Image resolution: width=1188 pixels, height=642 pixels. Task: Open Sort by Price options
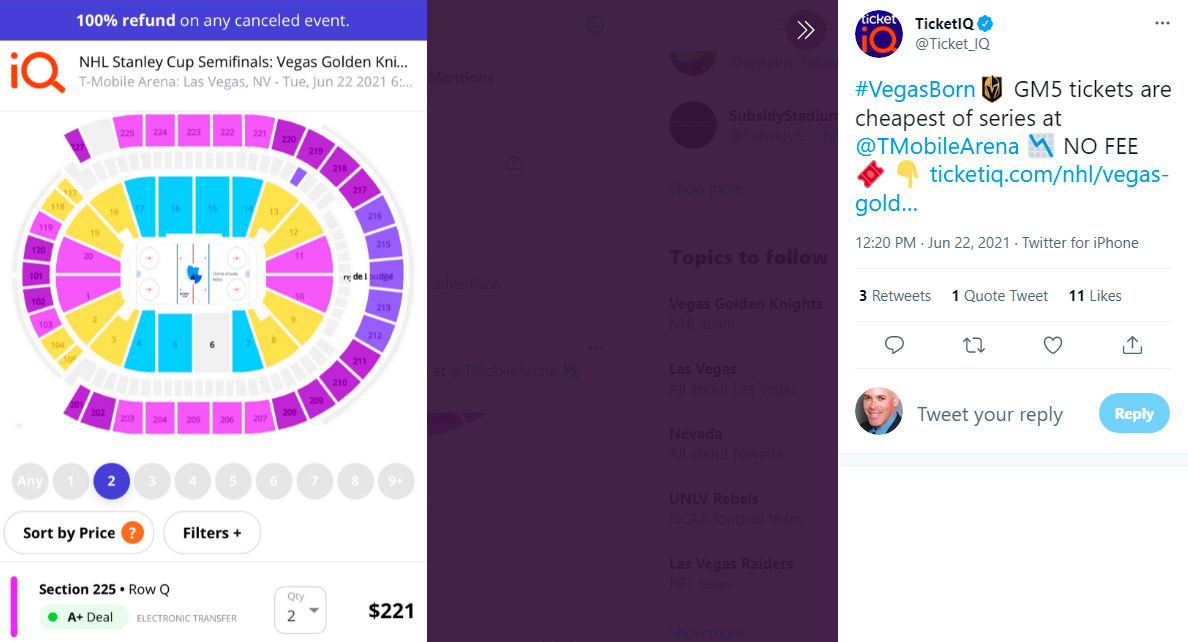click(x=69, y=533)
